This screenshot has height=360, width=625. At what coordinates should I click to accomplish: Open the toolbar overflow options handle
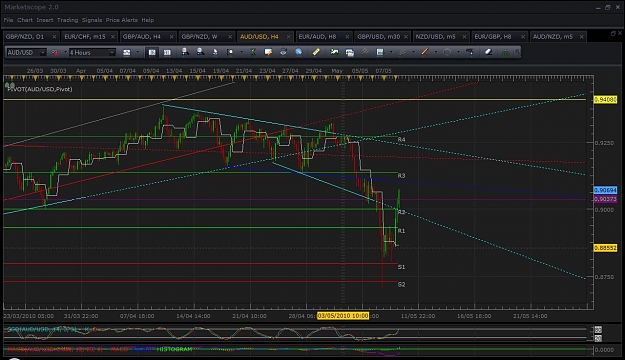(517, 52)
